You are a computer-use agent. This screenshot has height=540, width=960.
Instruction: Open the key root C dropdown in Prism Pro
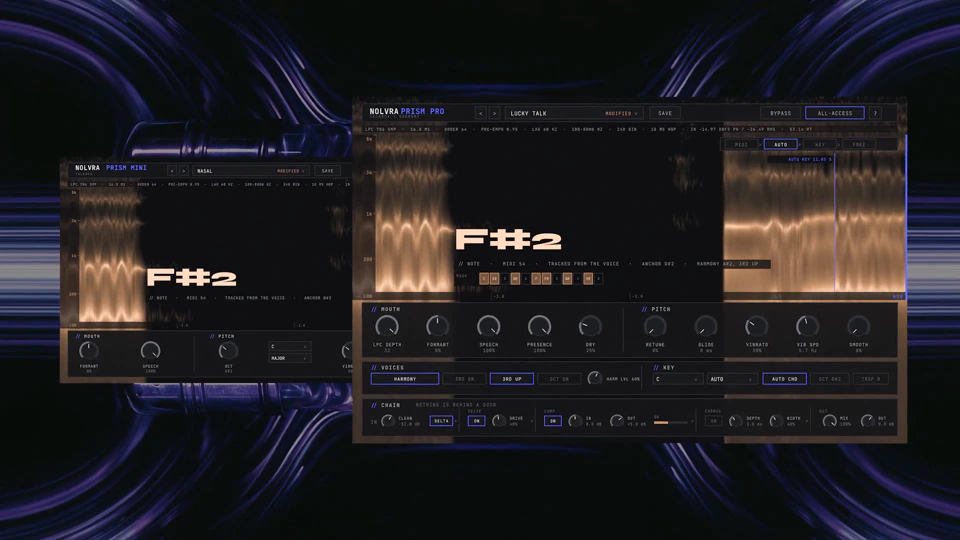[677, 379]
